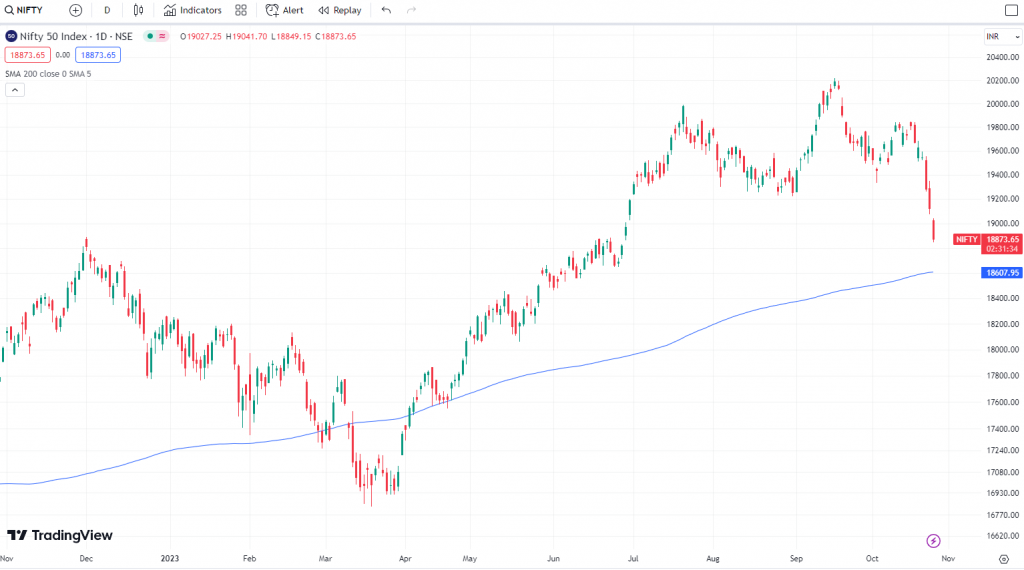Viewport: 1024px width, 570px height.
Task: Open the D timeframe interval dropdown
Action: point(107,10)
